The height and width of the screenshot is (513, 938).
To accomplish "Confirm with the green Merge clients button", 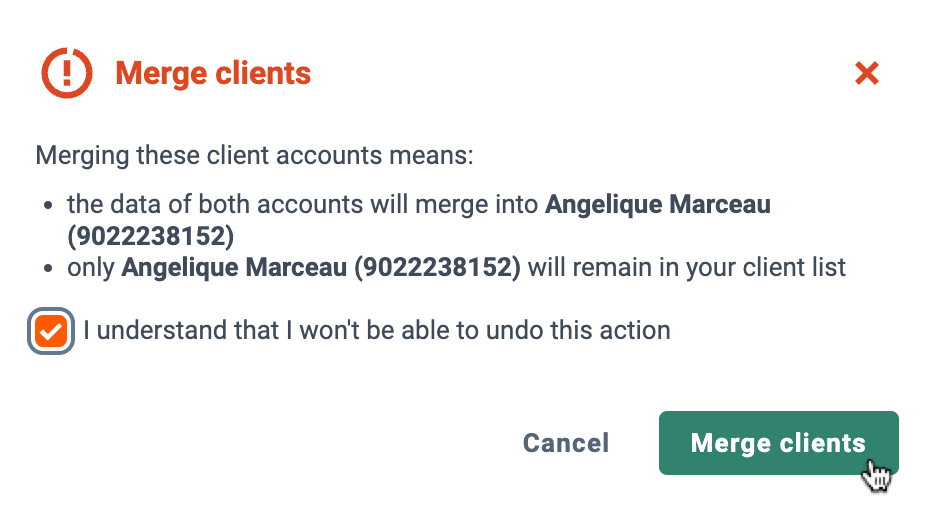I will pyautogui.click(x=778, y=443).
